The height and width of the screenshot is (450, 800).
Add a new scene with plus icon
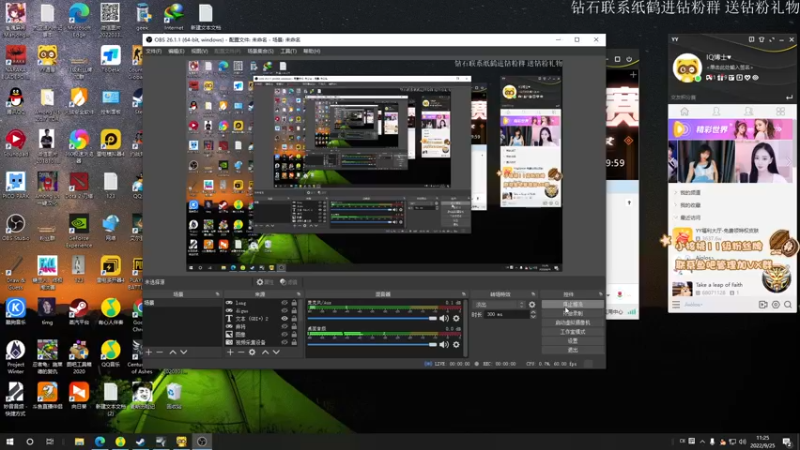coord(148,352)
